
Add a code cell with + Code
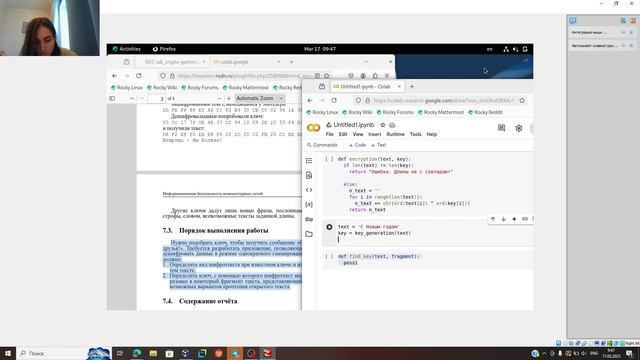point(358,145)
